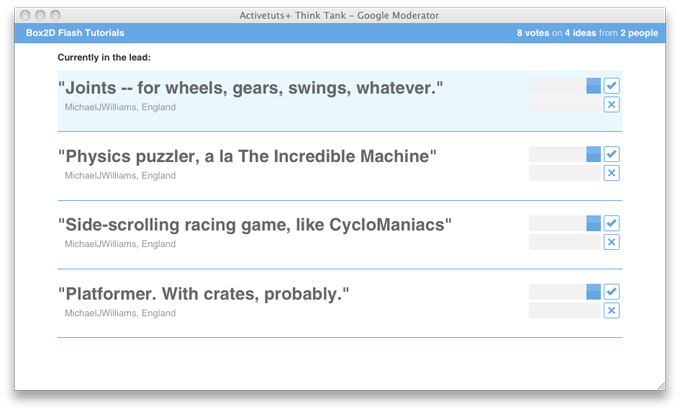680x412 pixels.
Task: Vote yes on the Joints idea checkmark
Action: (612, 86)
